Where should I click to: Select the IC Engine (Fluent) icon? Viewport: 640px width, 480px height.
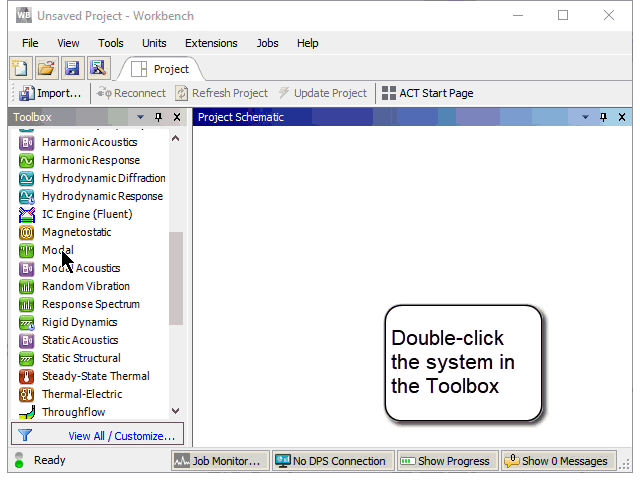pyautogui.click(x=27, y=214)
